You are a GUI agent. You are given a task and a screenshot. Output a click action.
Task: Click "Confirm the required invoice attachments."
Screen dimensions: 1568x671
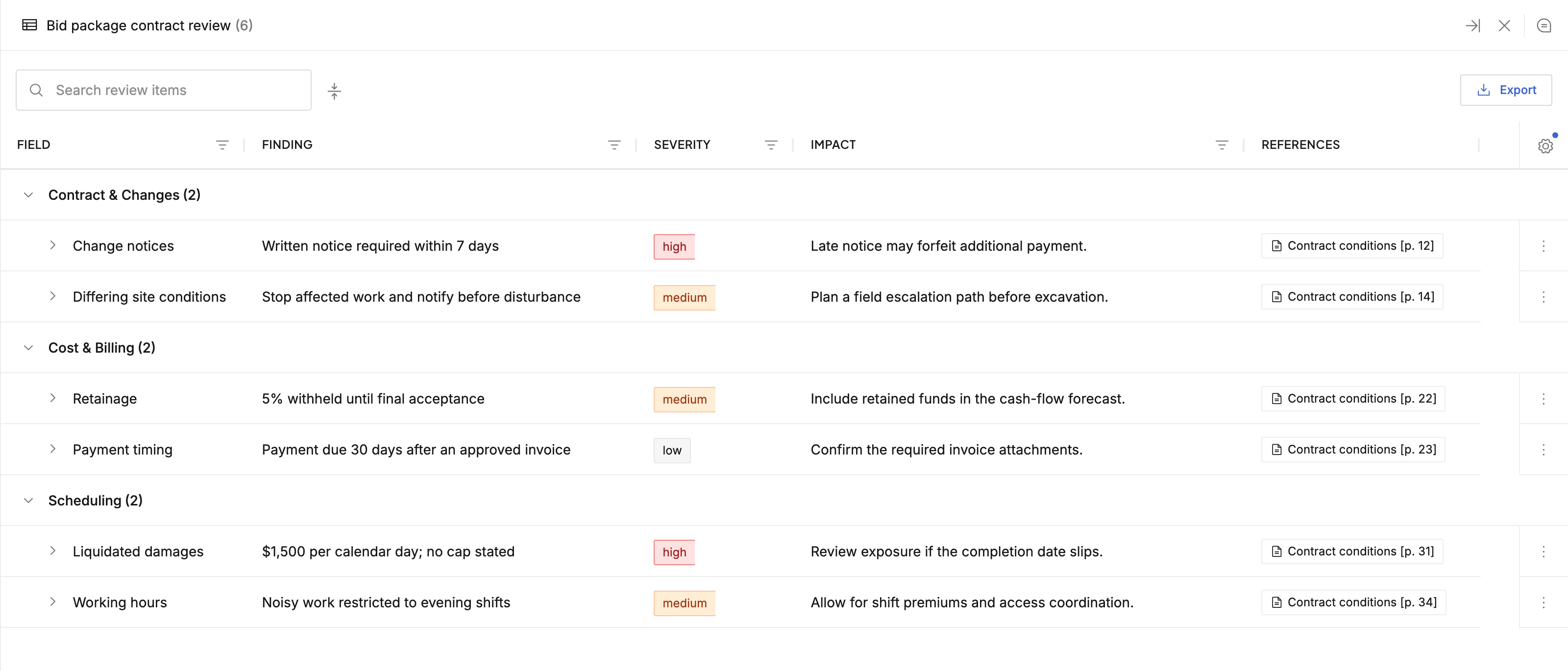[x=946, y=450]
